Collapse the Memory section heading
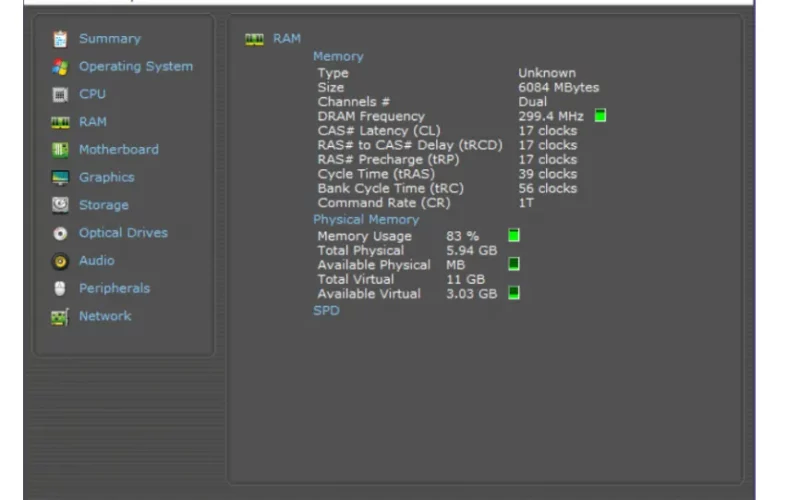The width and height of the screenshot is (800, 500). pos(338,56)
